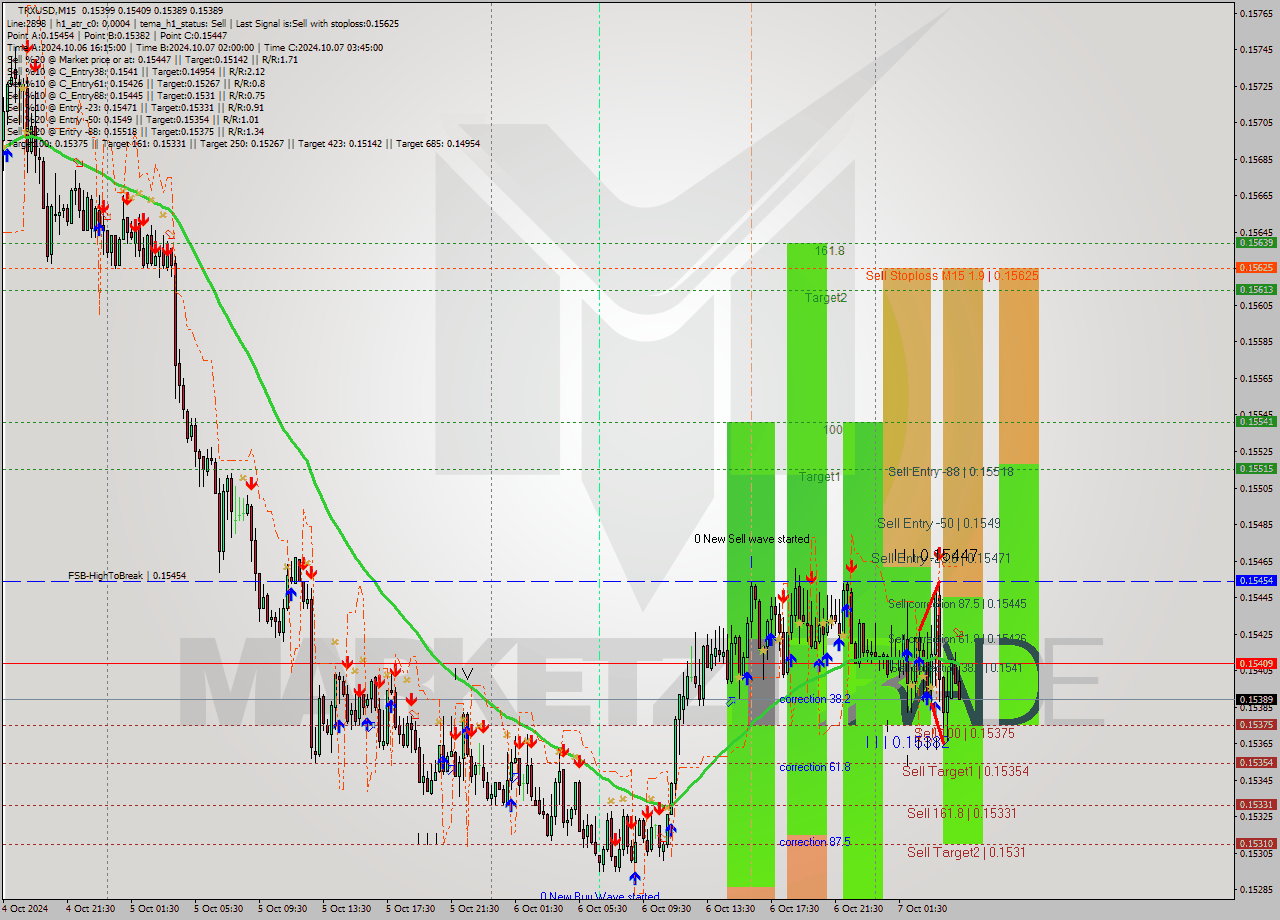Select the 'Sell Stoploss M15 1.9 | 0.15625' label
Viewport: 1280px width, 920px height.
[951, 275]
